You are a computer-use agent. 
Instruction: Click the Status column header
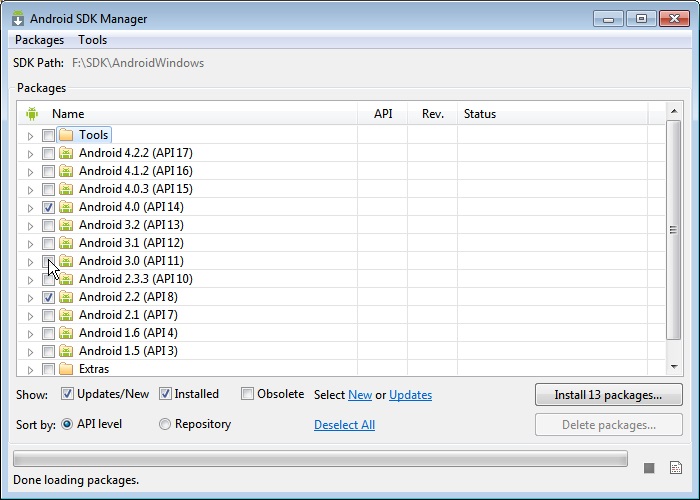(x=552, y=114)
